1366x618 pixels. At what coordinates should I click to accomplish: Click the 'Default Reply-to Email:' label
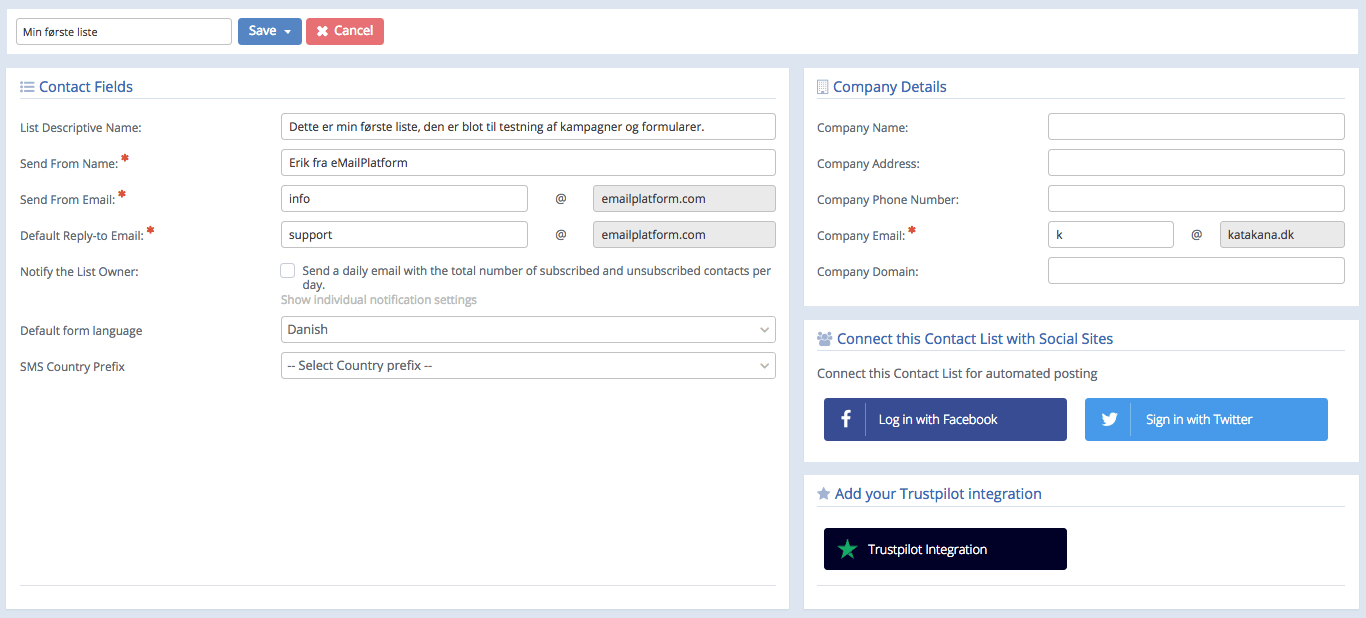82,236
